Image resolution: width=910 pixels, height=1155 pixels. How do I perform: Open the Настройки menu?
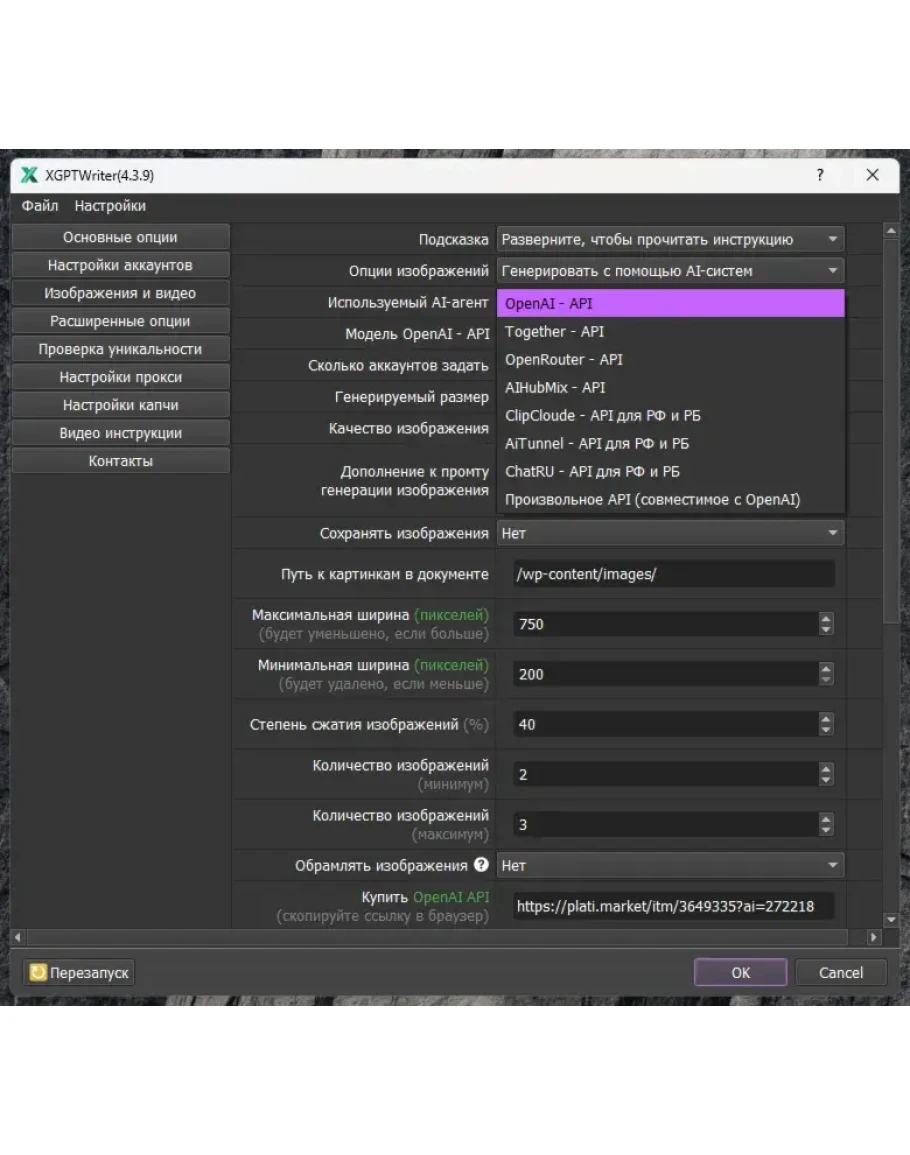[110, 206]
